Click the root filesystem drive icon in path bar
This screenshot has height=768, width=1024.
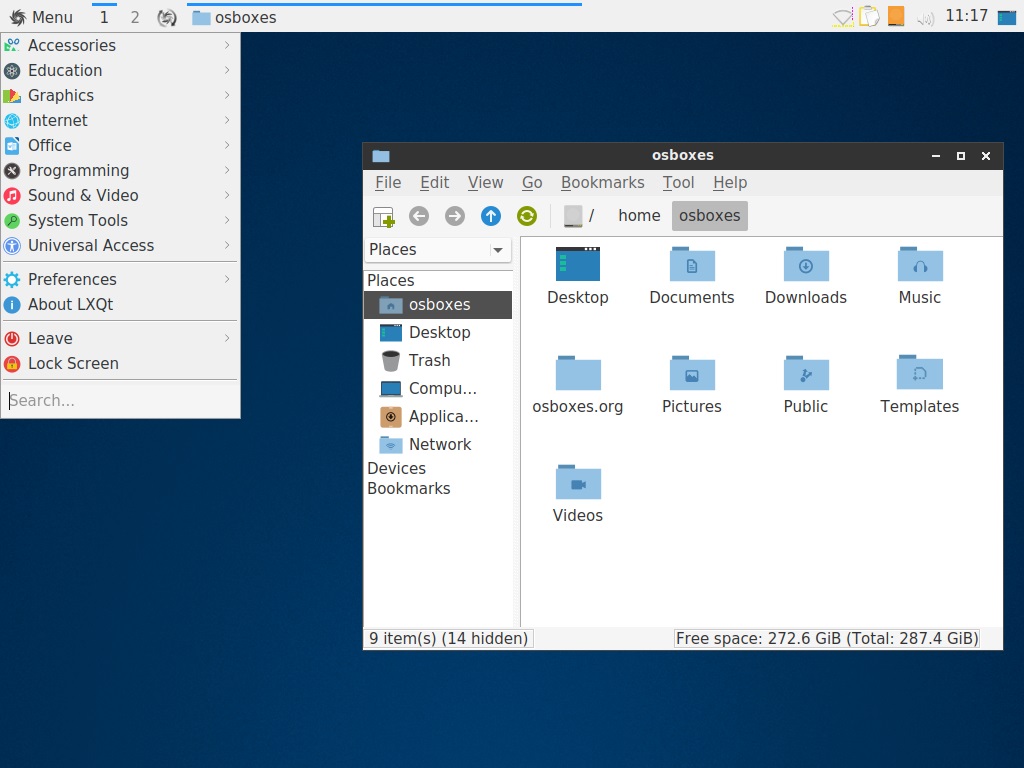pyautogui.click(x=573, y=215)
